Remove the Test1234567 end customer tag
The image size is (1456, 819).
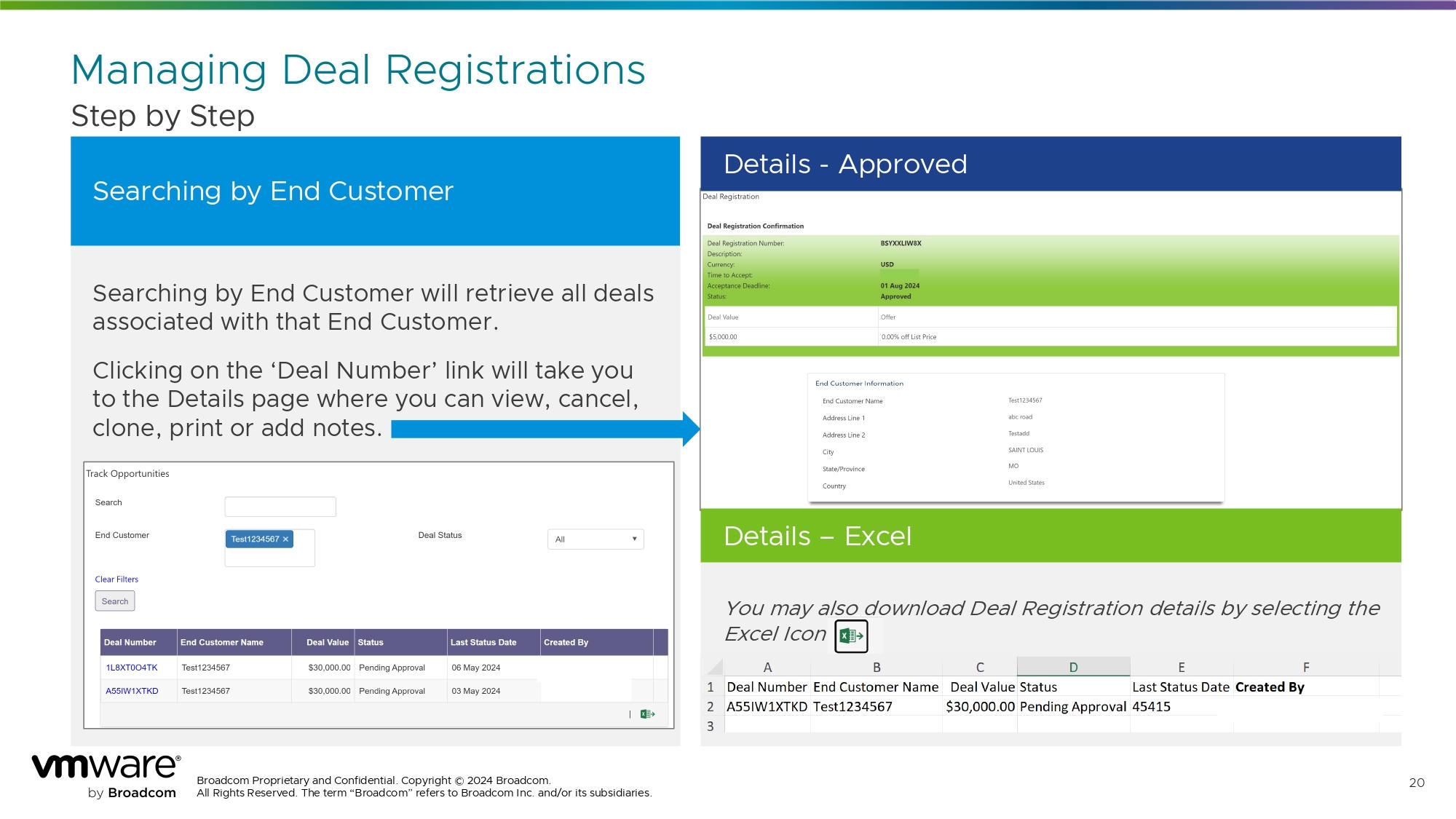pos(286,539)
